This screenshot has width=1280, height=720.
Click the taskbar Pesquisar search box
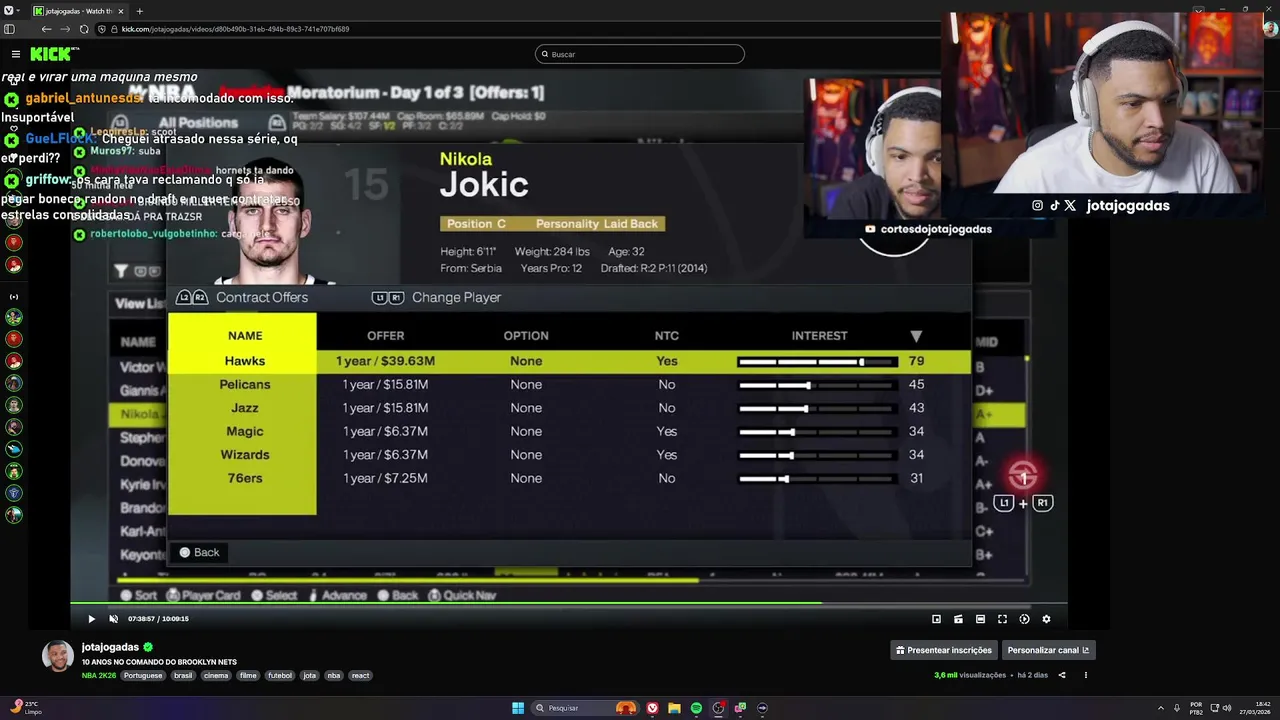(585, 708)
